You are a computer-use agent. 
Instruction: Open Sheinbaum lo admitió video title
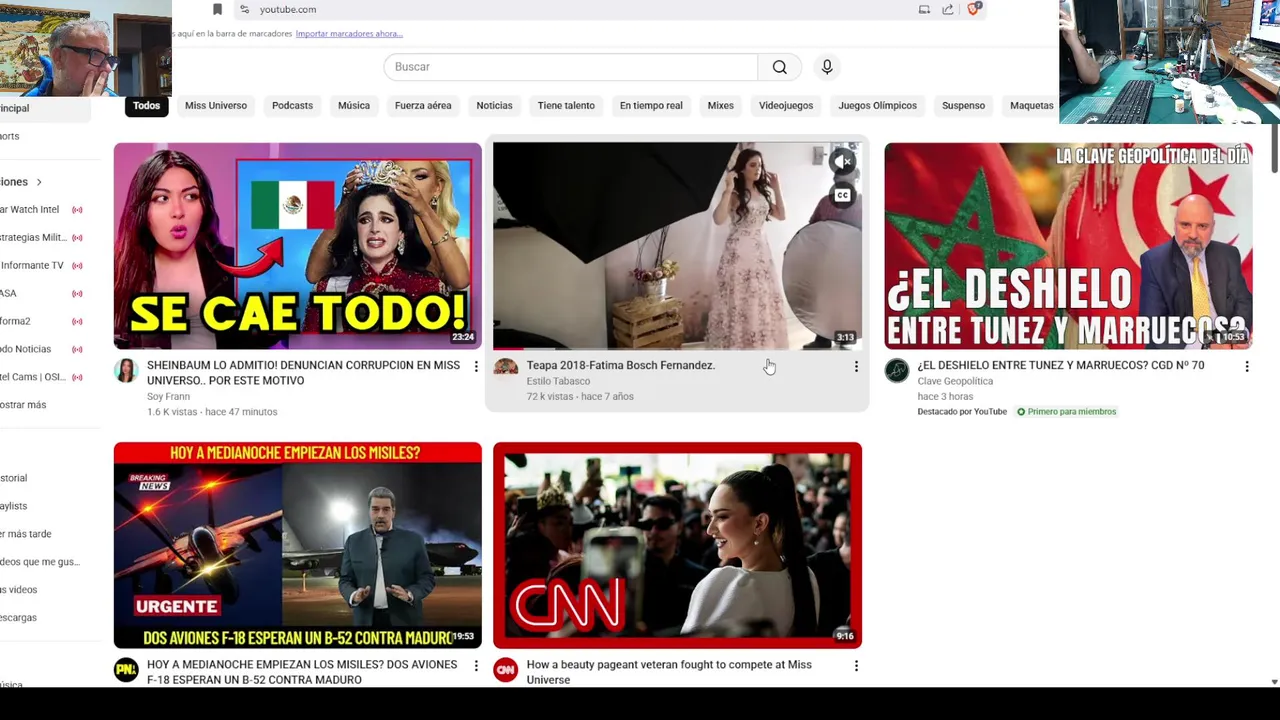pos(303,373)
